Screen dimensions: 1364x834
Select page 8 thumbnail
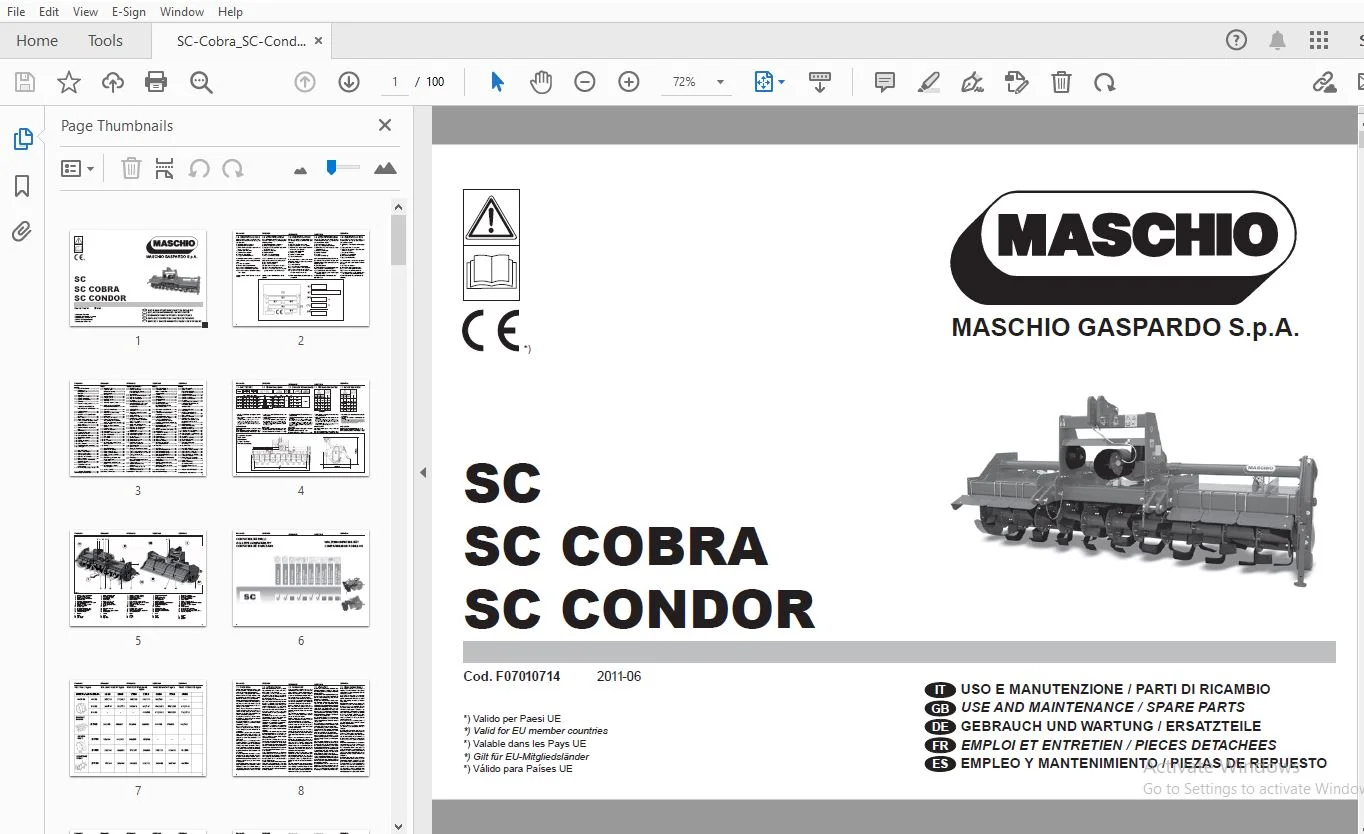pyautogui.click(x=301, y=728)
